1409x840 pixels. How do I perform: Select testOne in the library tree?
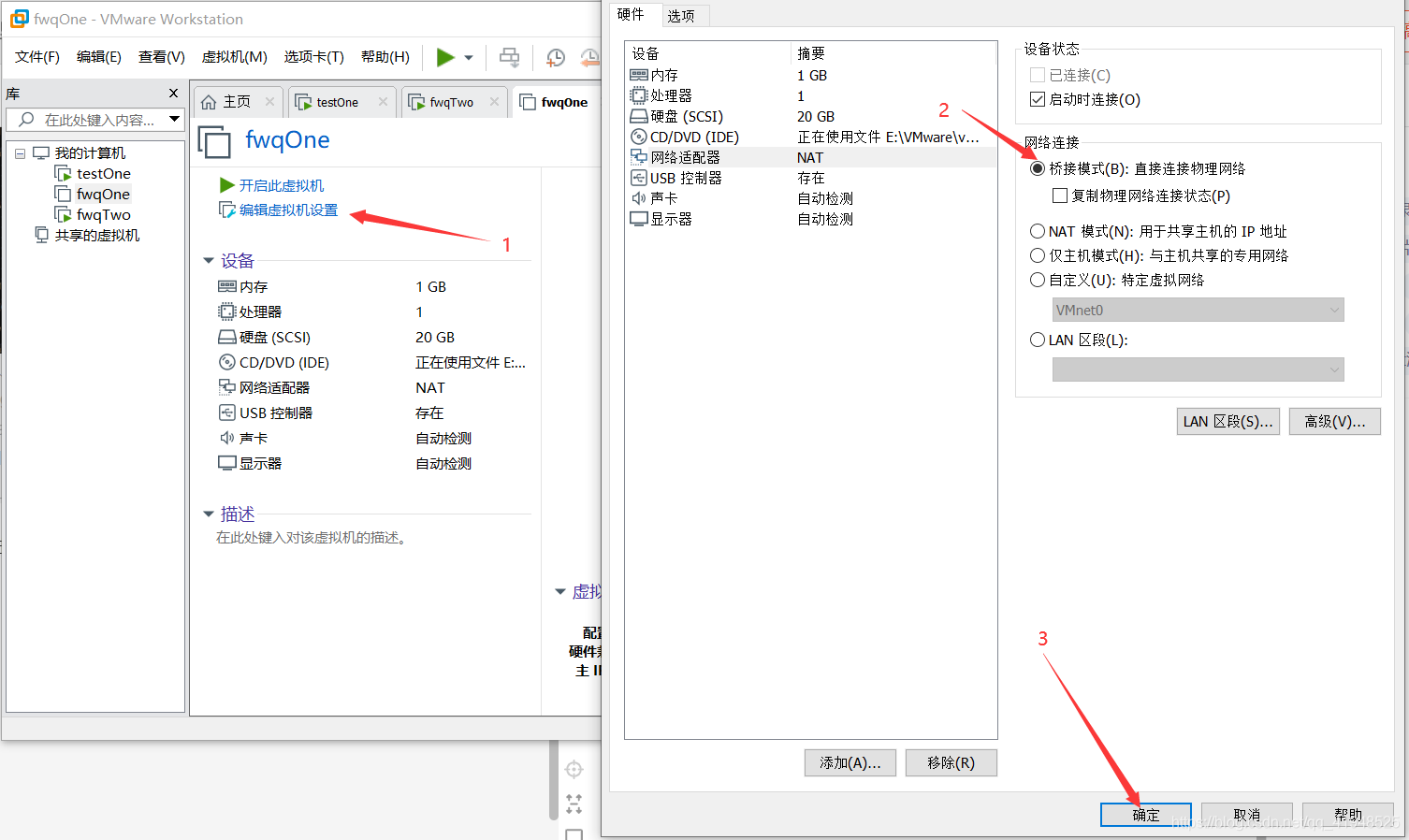103,174
